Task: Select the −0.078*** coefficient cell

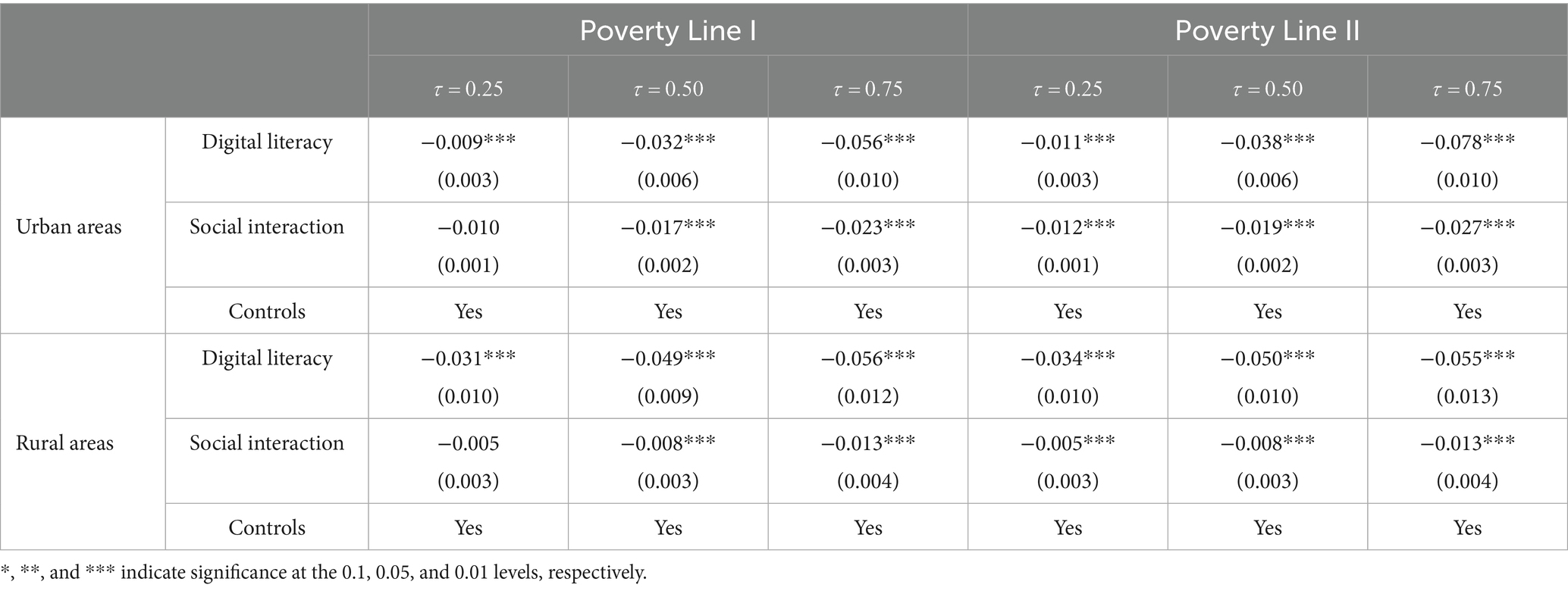Action: click(x=1467, y=142)
